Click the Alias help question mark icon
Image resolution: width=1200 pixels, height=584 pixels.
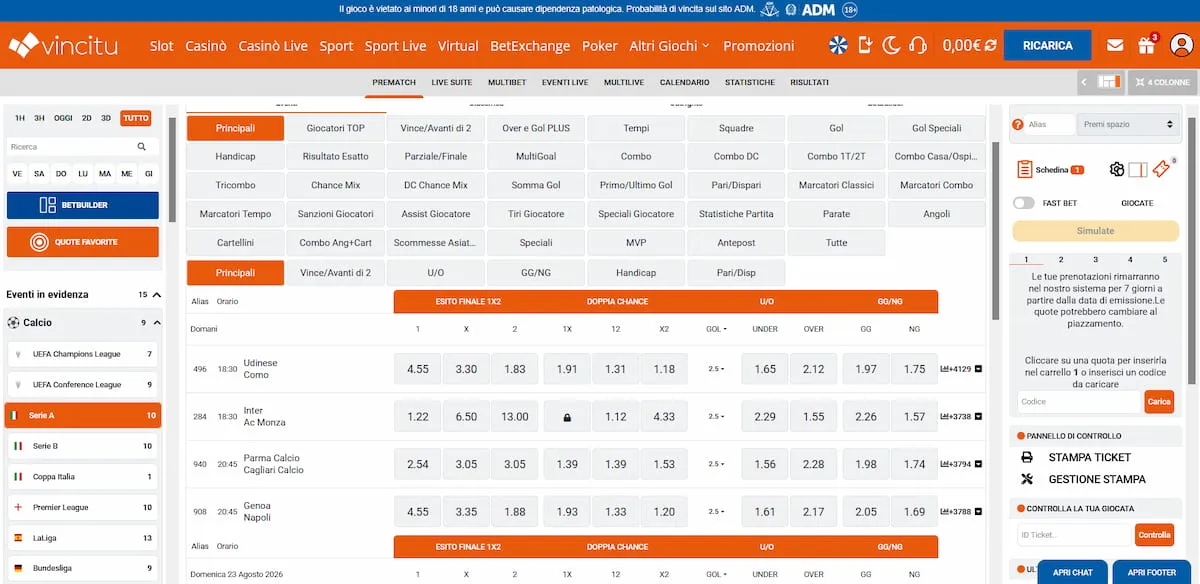coord(1018,124)
